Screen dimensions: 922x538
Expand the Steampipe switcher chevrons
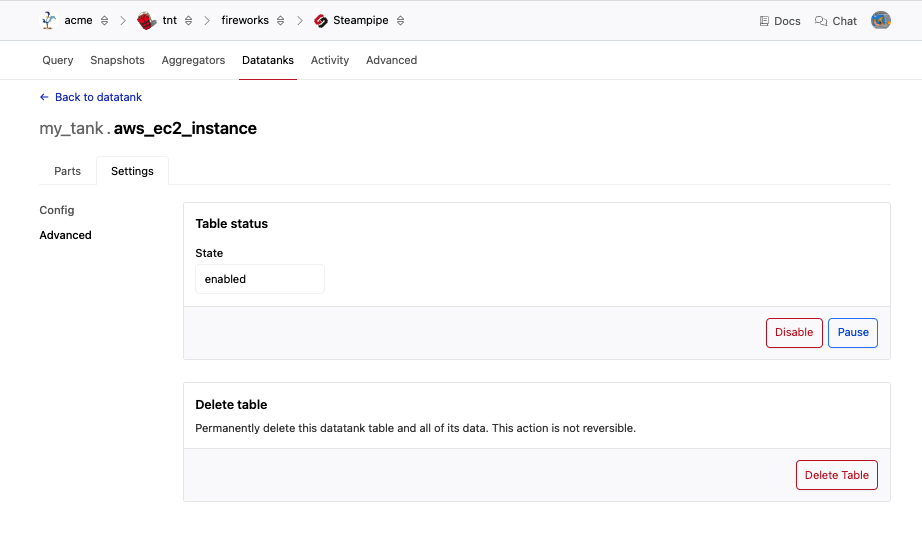(x=401, y=21)
